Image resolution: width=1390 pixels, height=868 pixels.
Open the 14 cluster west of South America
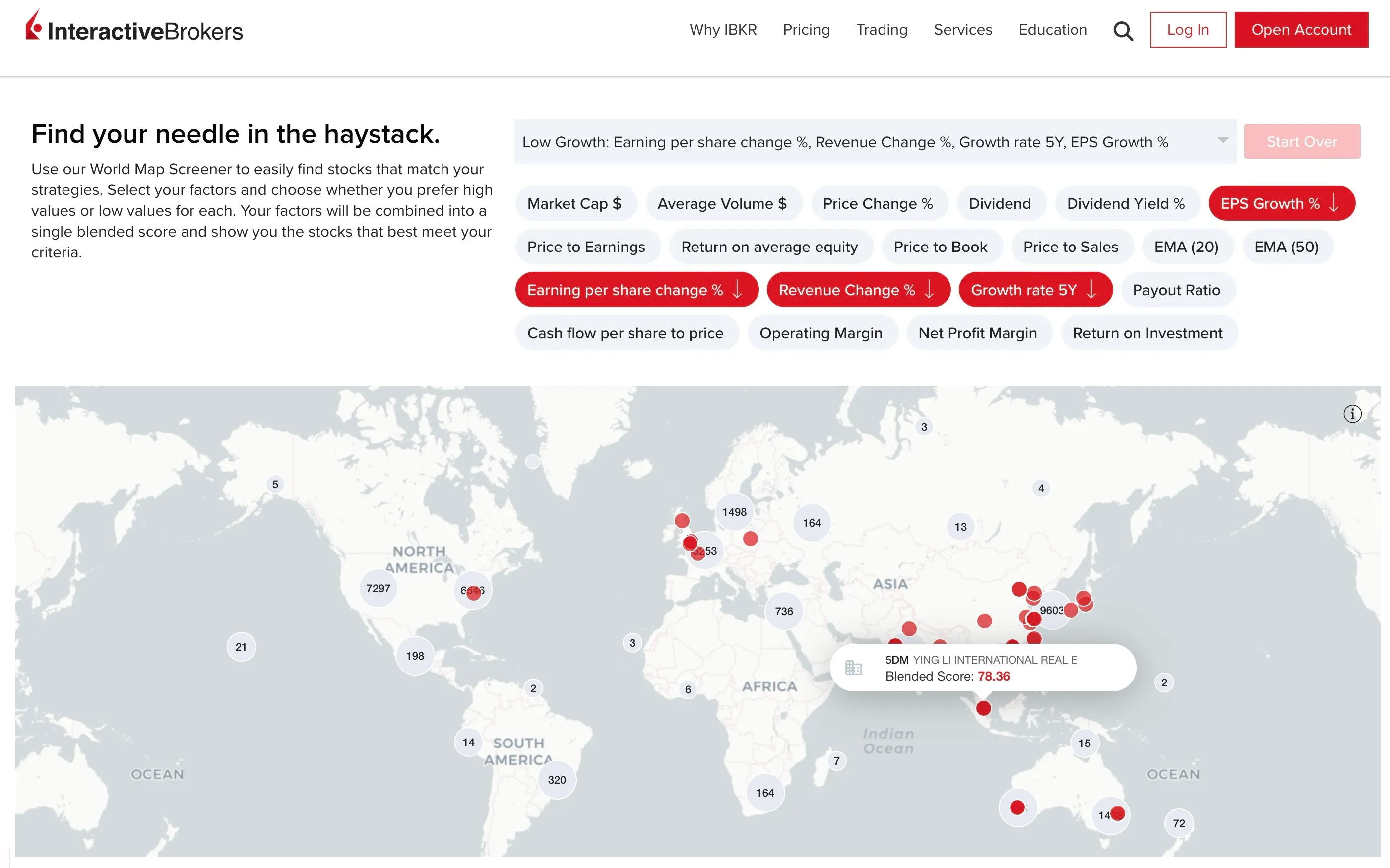[468, 742]
